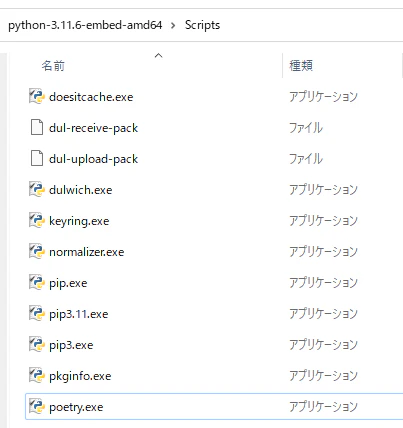Screen dimensions: 403x428
Task: Select the pkginfo.exe file name
Action: click(80, 376)
